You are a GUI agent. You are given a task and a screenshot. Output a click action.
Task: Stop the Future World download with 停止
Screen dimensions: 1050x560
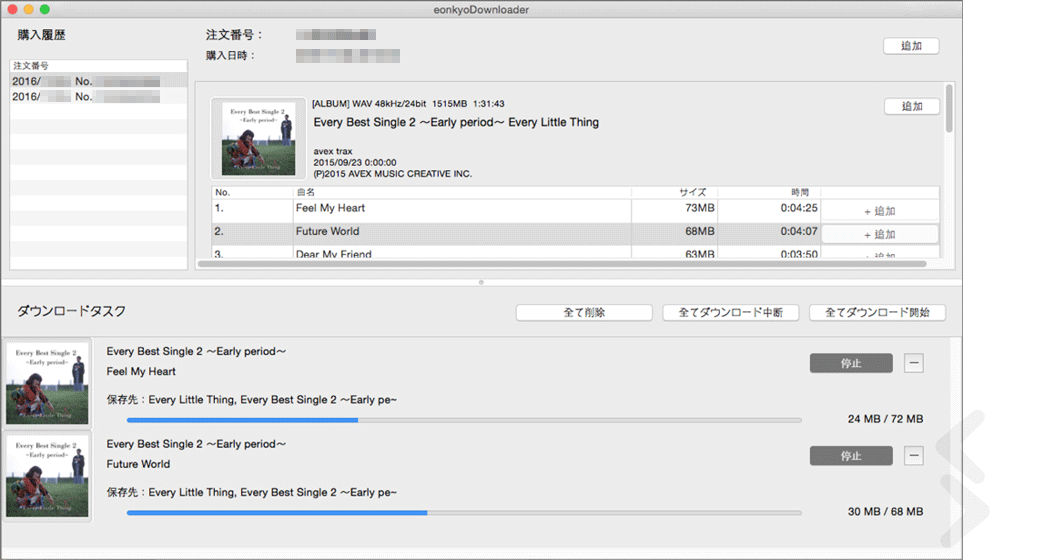851,456
